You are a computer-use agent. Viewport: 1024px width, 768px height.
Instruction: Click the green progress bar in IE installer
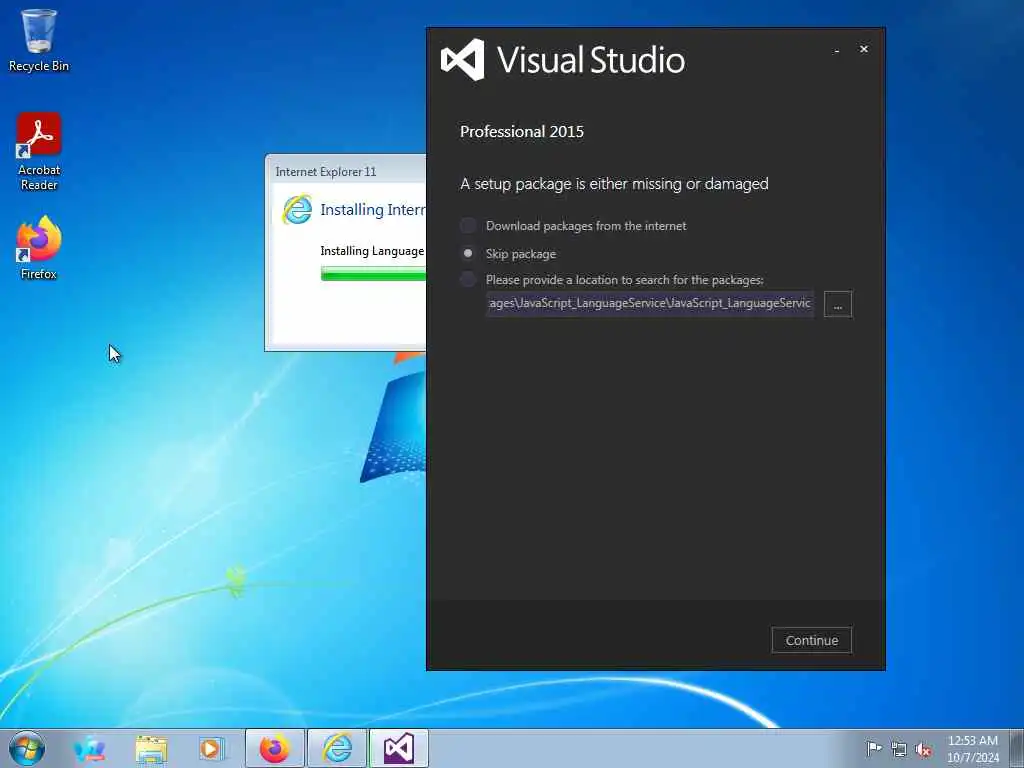373,274
